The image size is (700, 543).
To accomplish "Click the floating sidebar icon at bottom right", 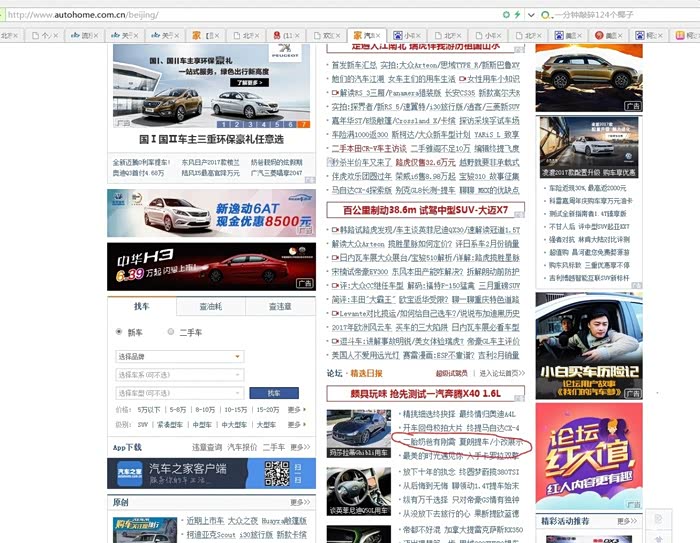I will tap(659, 519).
